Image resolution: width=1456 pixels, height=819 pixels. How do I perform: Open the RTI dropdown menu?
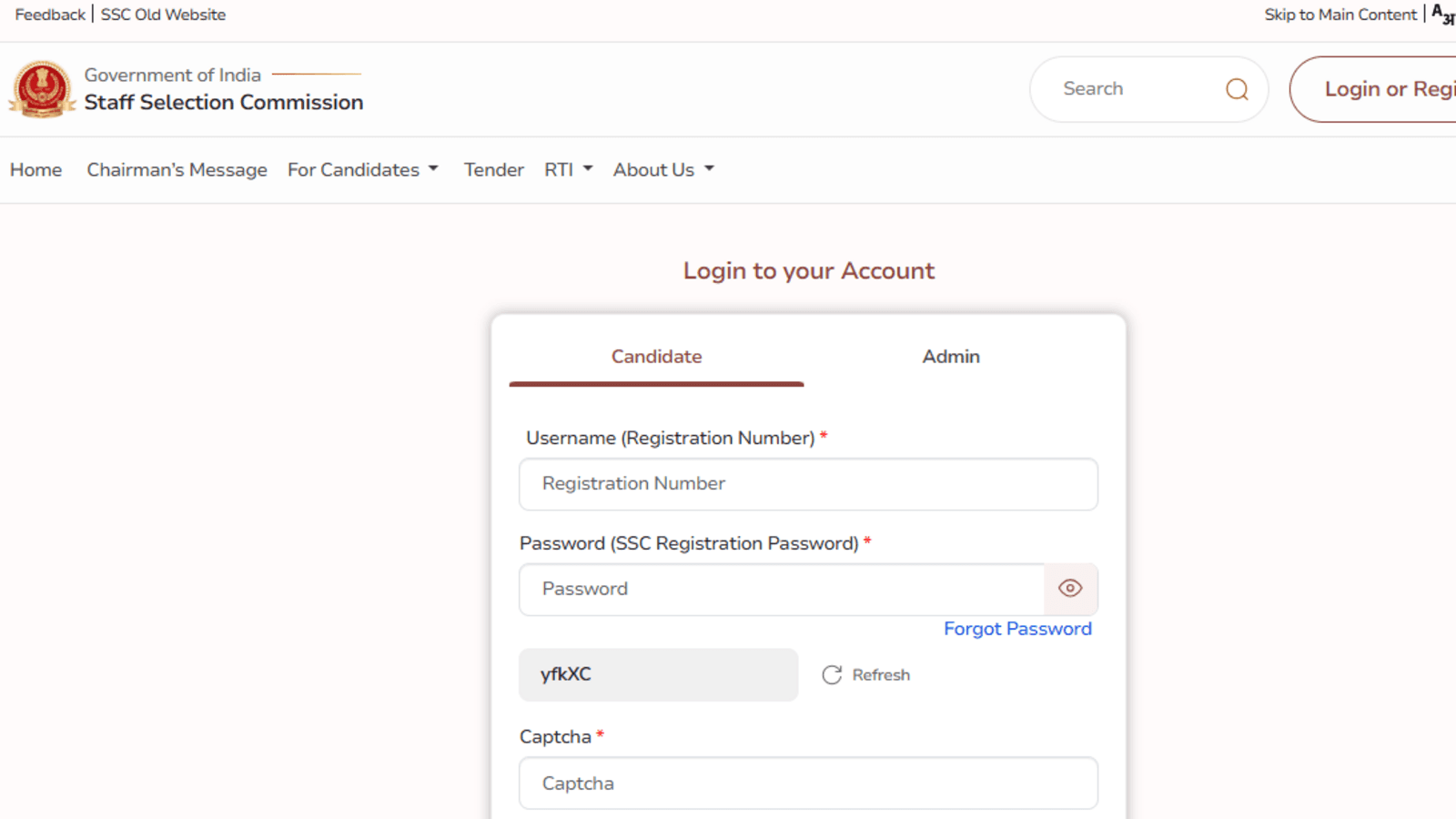(x=569, y=170)
